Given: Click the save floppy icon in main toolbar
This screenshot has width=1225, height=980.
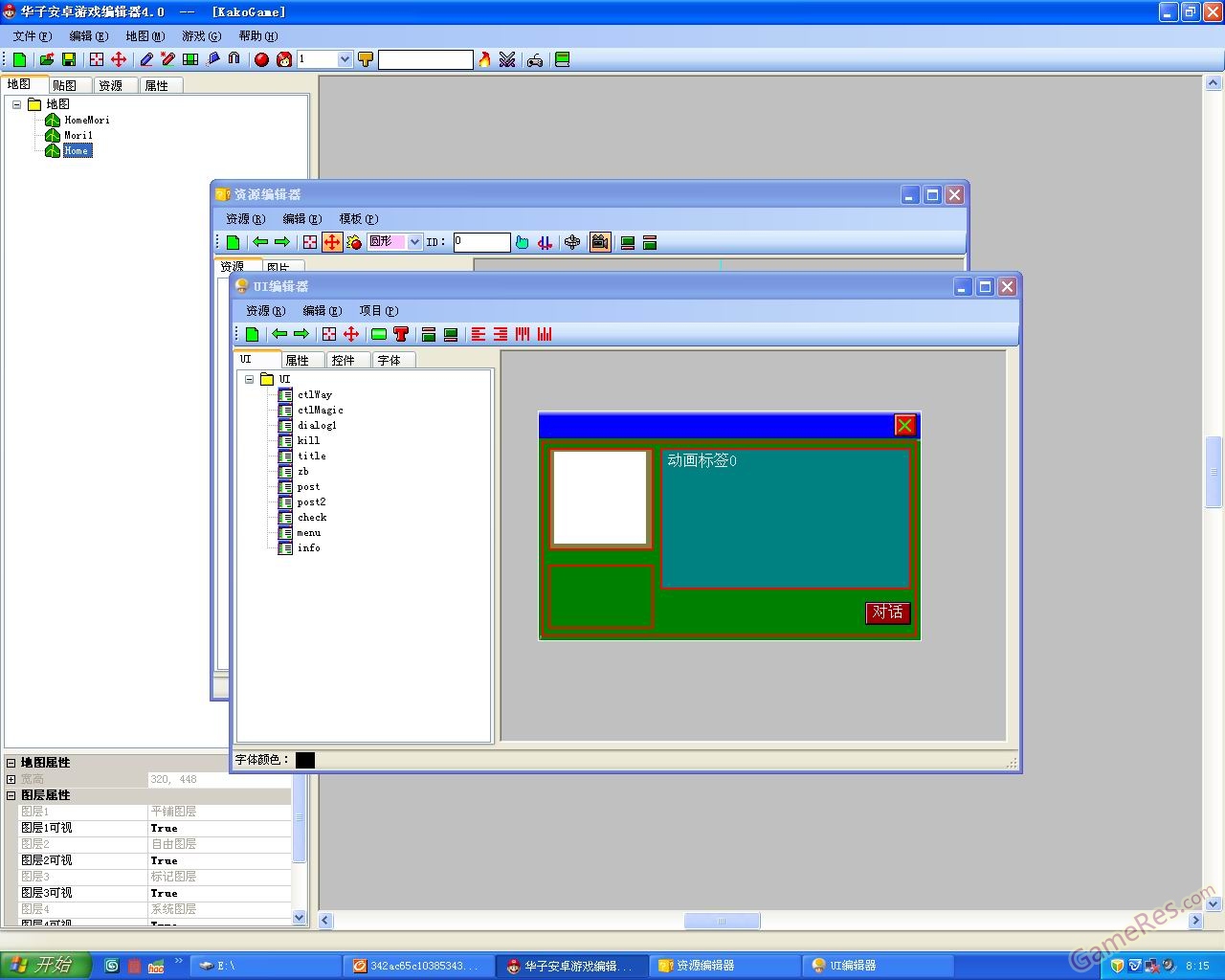Looking at the screenshot, I should click(x=68, y=59).
